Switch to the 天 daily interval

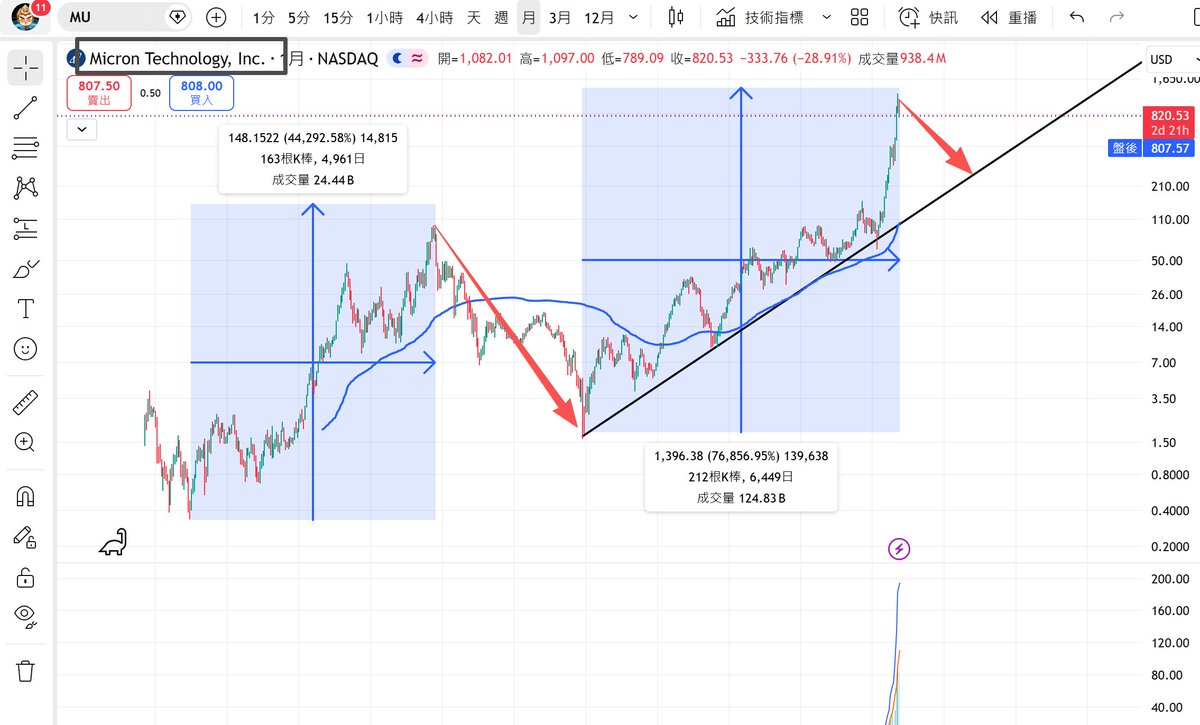pos(474,17)
